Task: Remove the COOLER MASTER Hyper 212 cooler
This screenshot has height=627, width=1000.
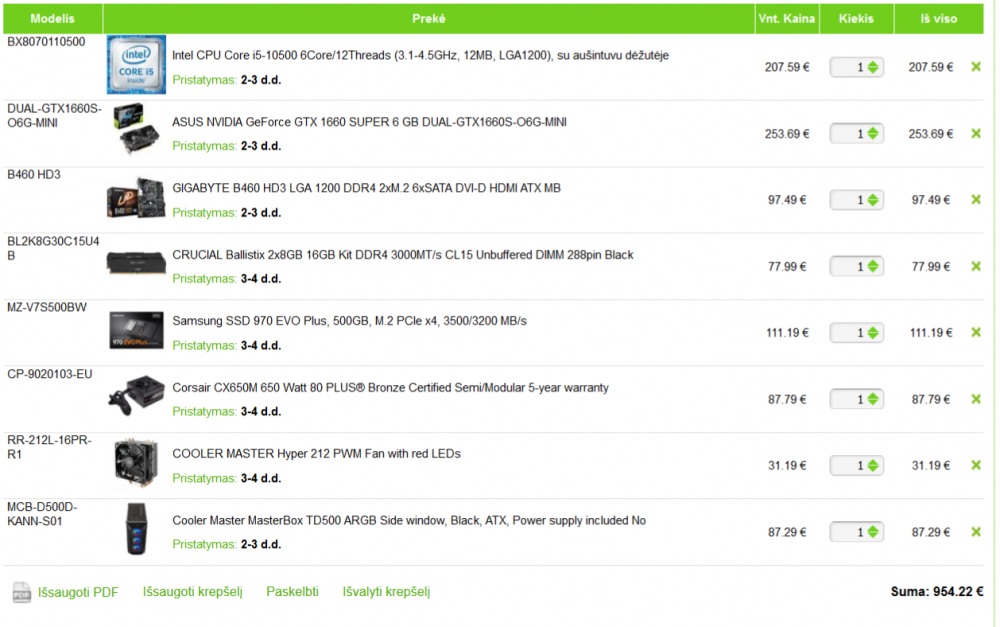Action: pos(976,465)
